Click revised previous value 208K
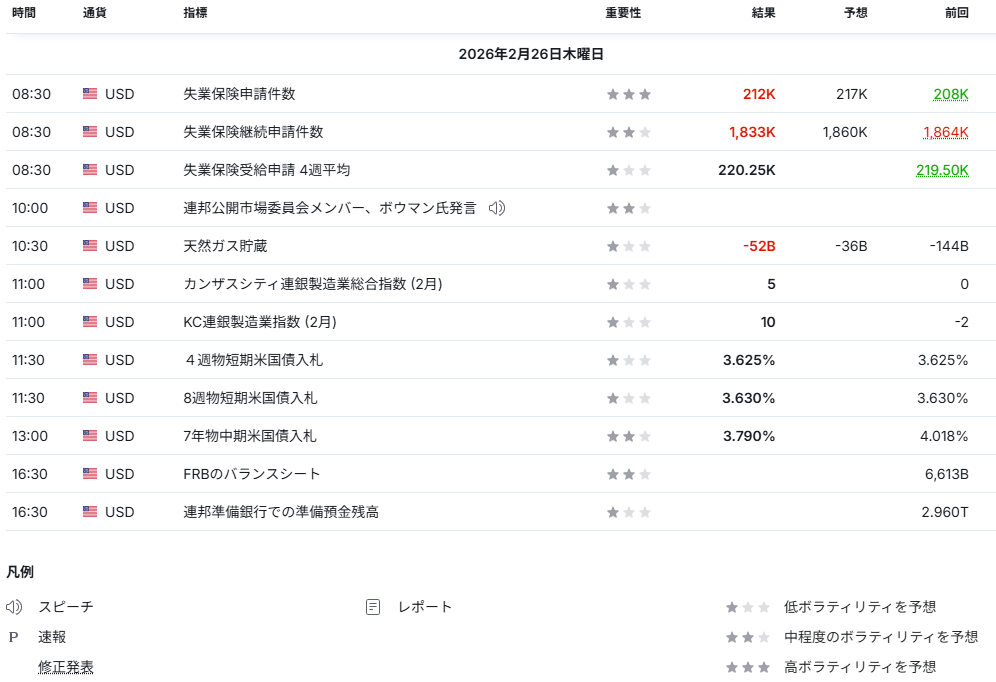The width and height of the screenshot is (996, 682). [950, 94]
